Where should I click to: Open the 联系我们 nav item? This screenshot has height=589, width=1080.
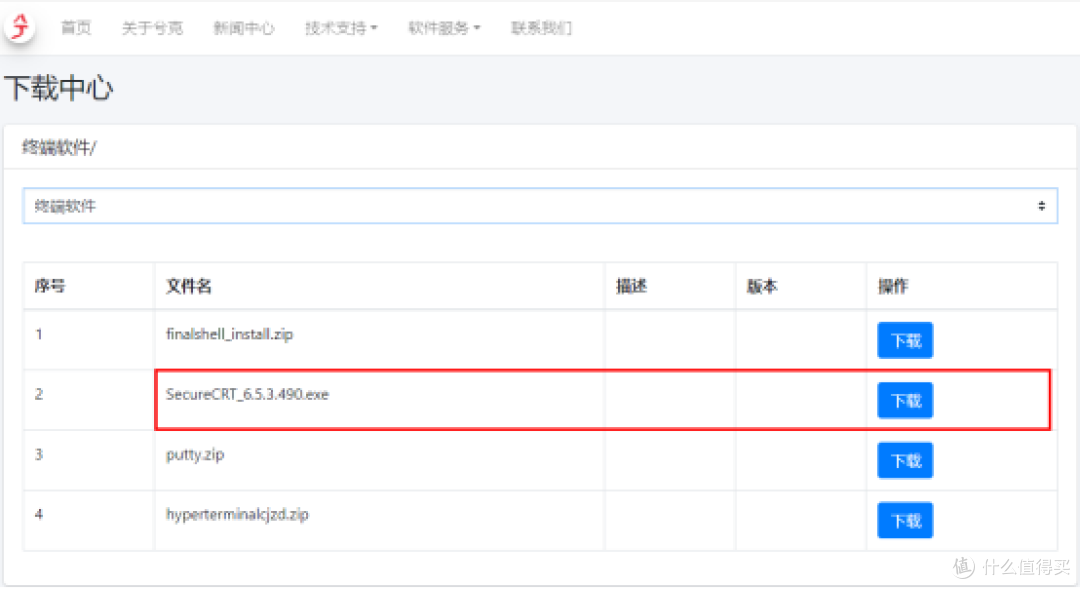[541, 28]
